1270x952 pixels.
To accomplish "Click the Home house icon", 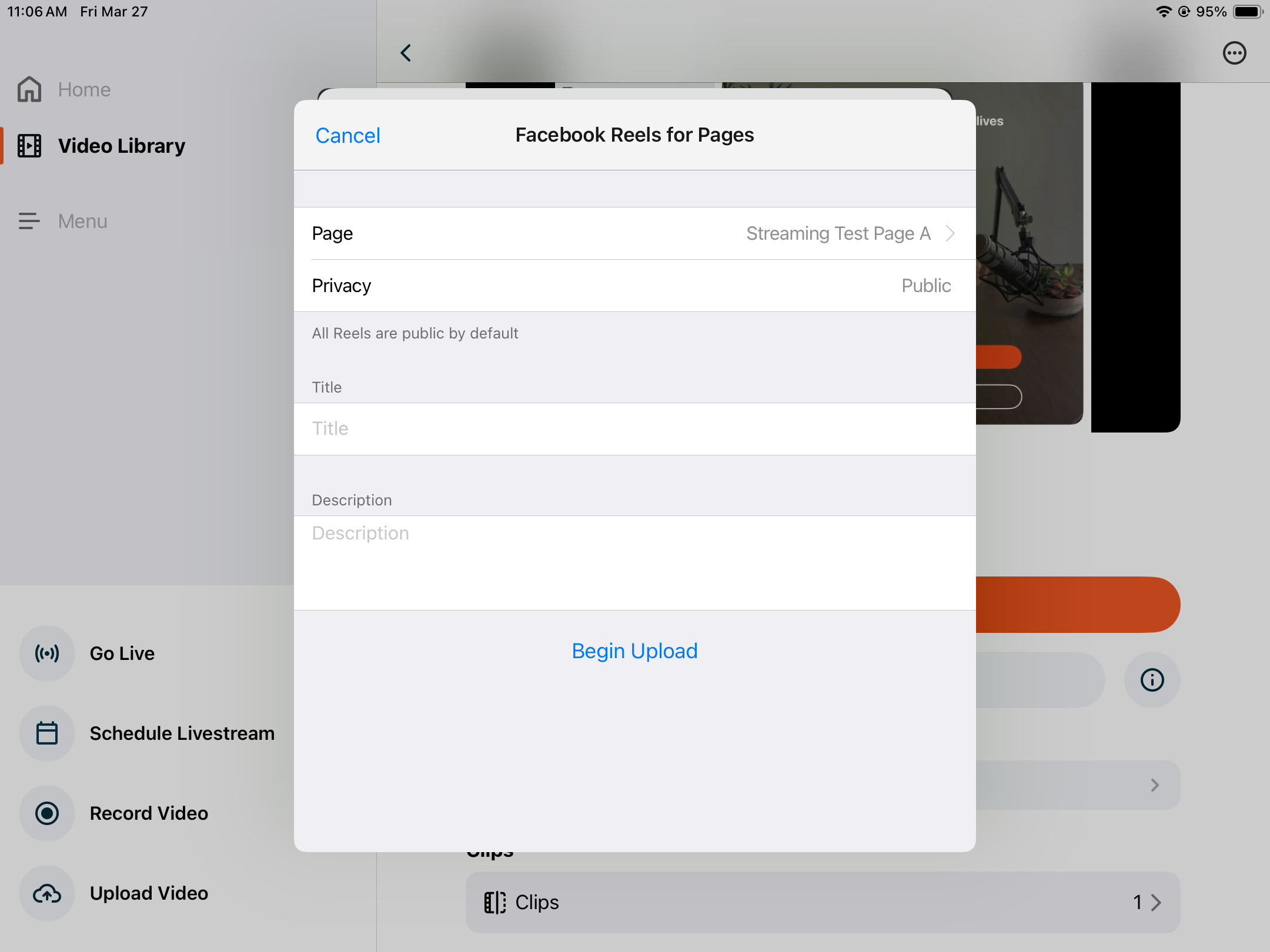I will 29,89.
